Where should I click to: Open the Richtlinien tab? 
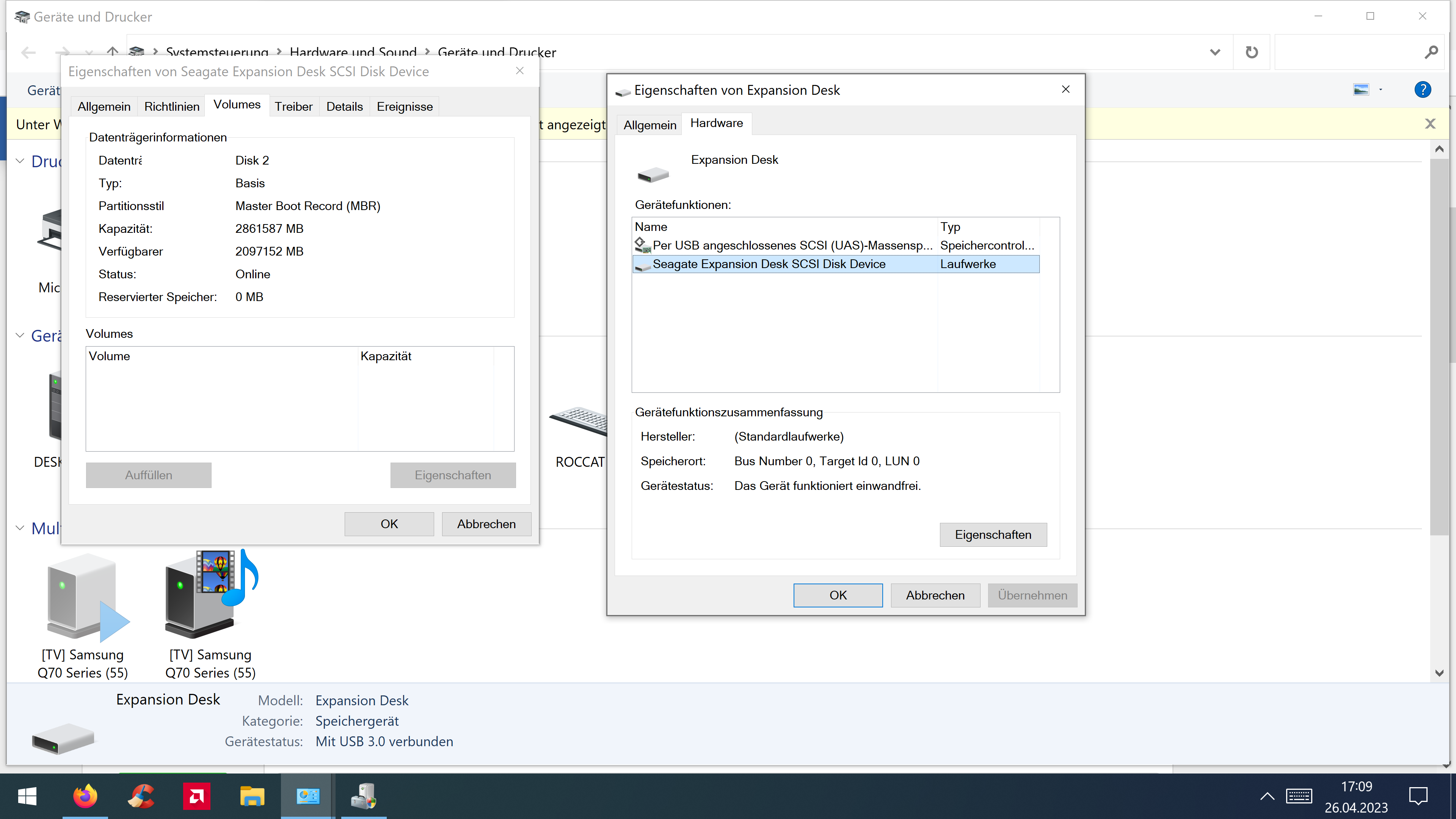[x=171, y=107]
